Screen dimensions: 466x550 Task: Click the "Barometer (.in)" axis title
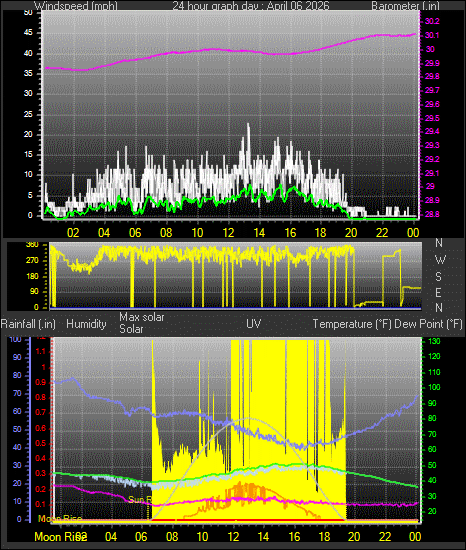pyautogui.click(x=405, y=6)
